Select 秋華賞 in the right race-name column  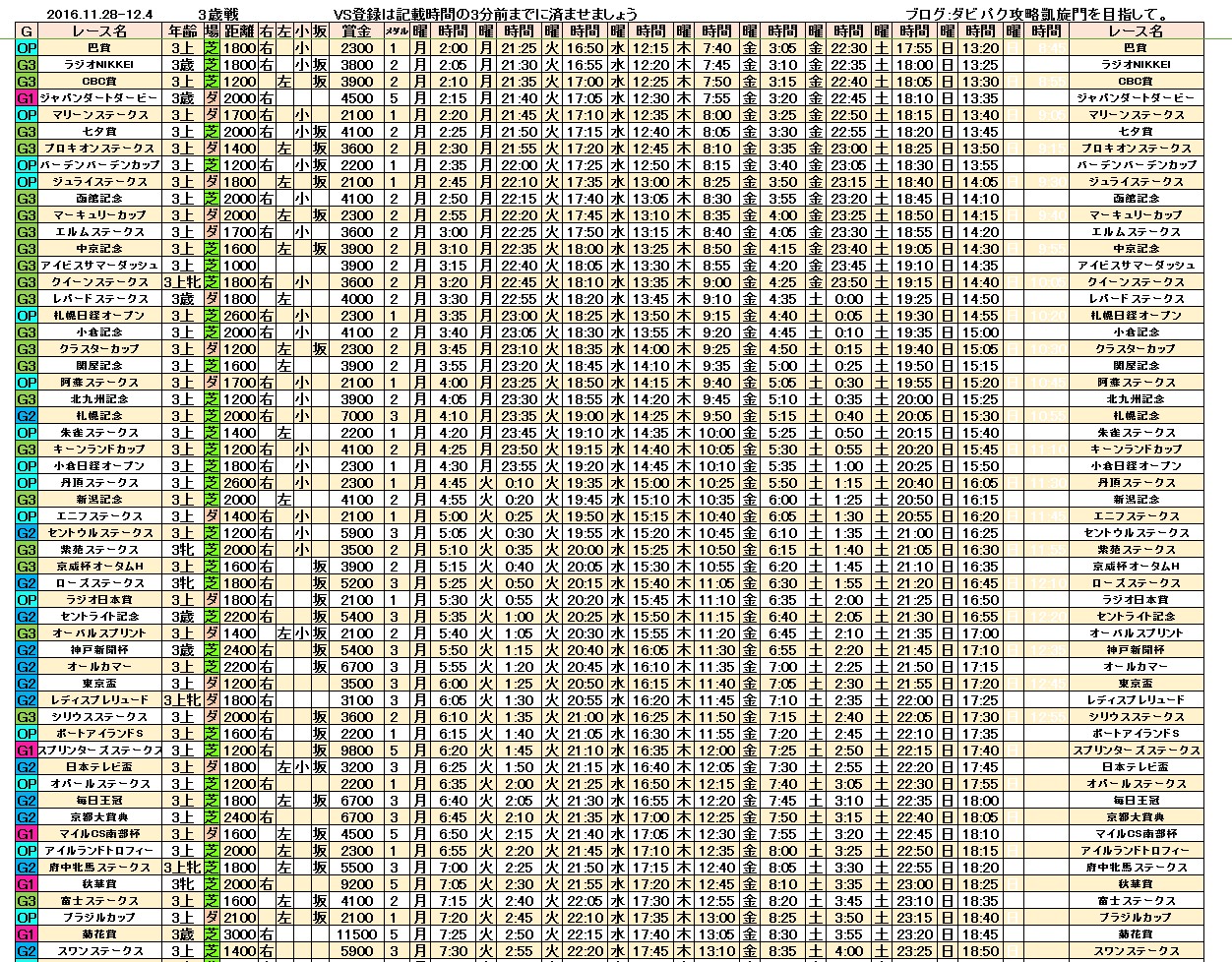tap(1136, 884)
